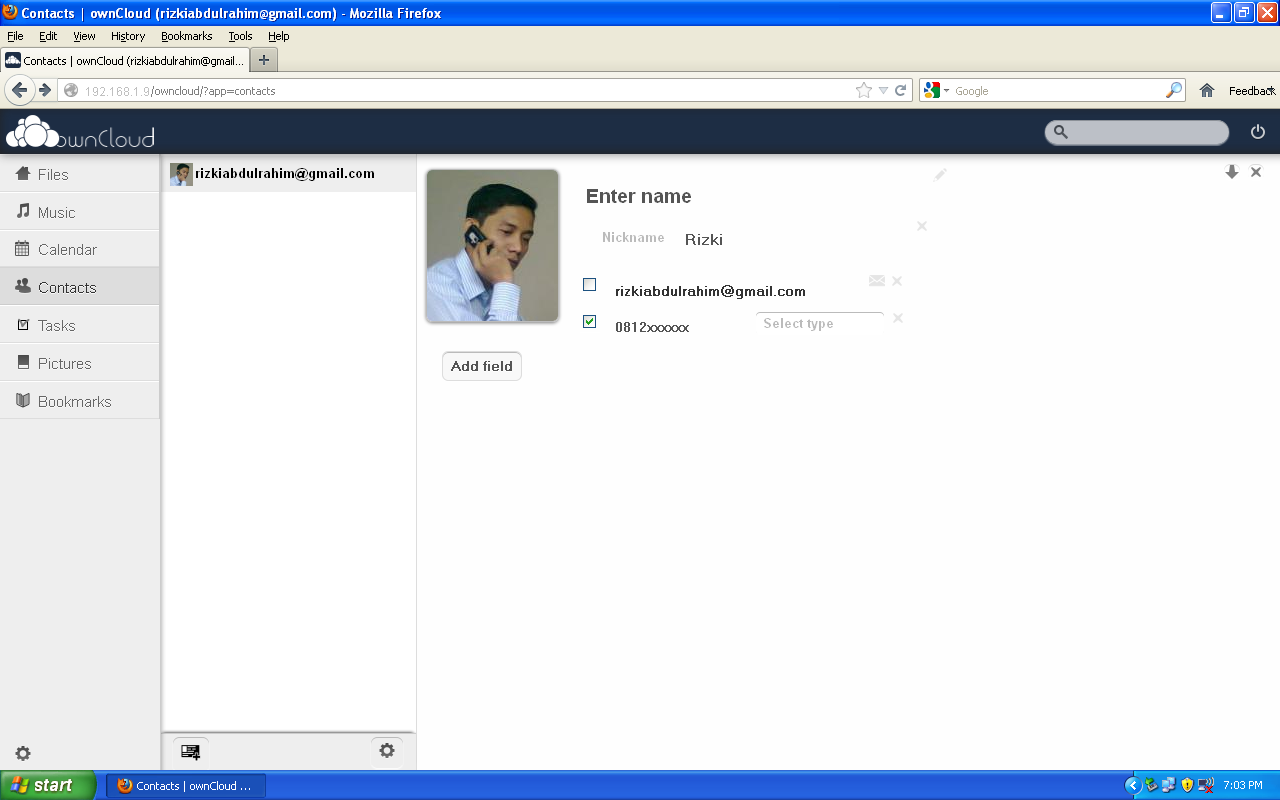Expand hidden system tray icons arrow
The height and width of the screenshot is (800, 1280).
[x=1133, y=785]
